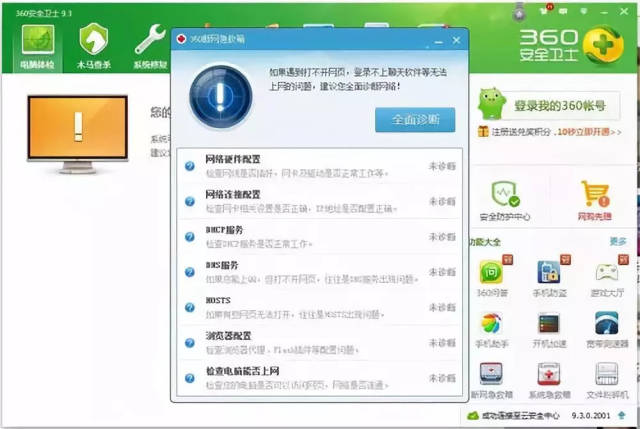Click the cloud security center status icon
This screenshot has height=429, width=640.
[473, 416]
